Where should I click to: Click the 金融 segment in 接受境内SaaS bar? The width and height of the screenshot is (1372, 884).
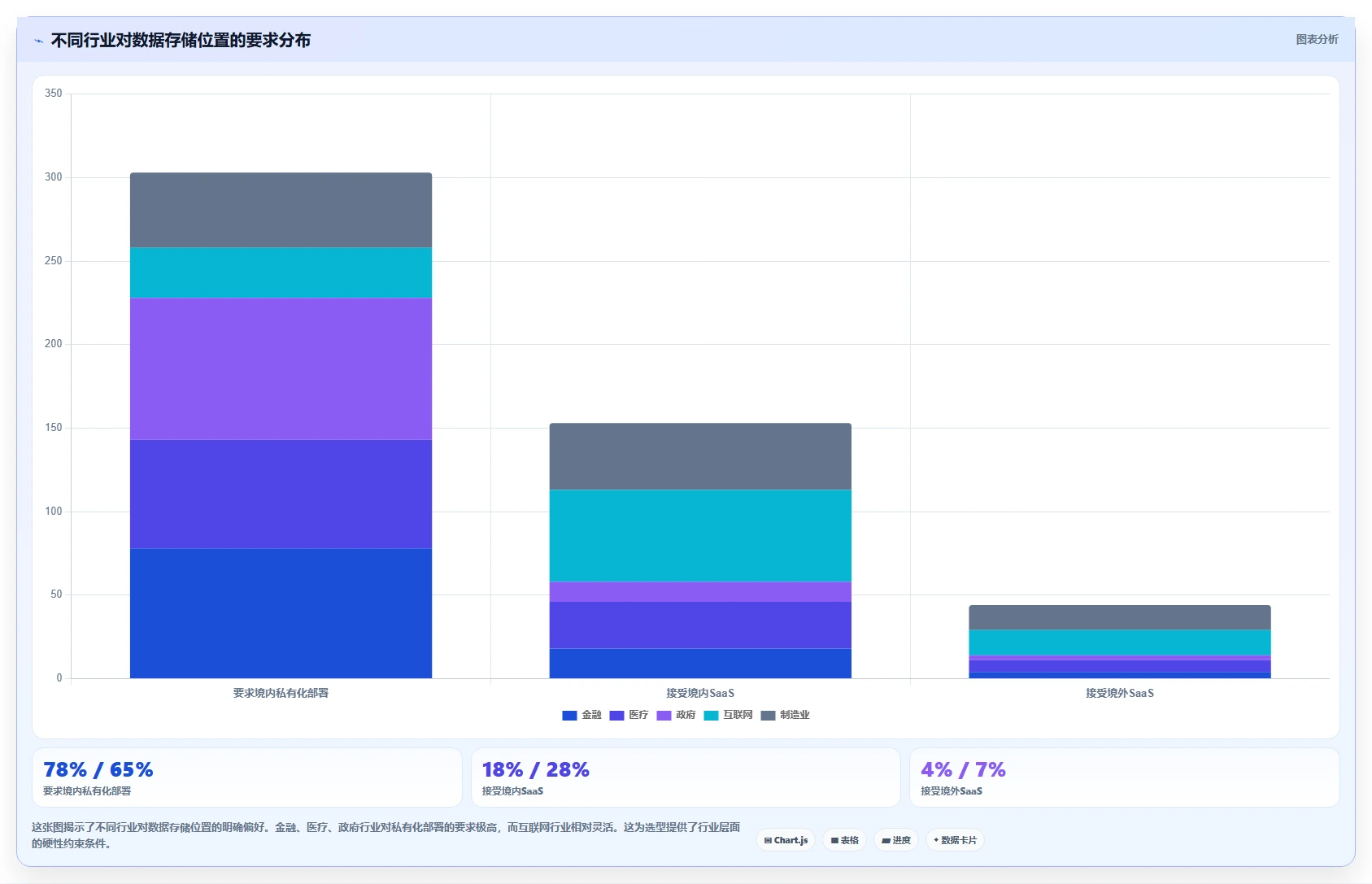[x=700, y=664]
